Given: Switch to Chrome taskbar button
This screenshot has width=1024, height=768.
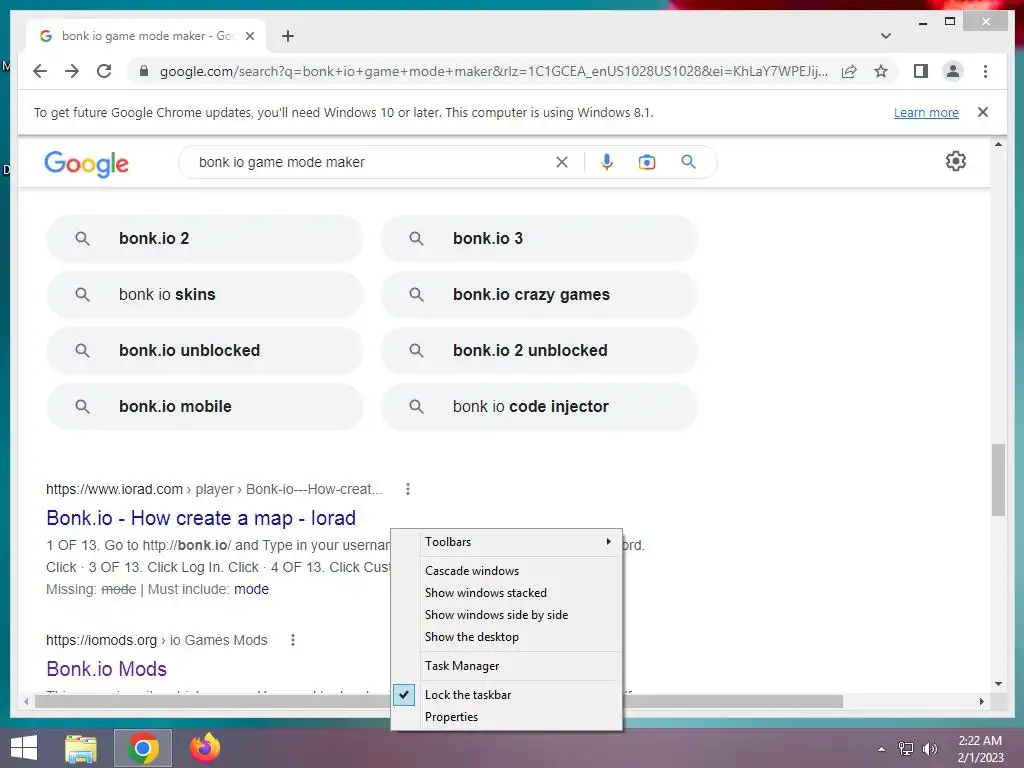Looking at the screenshot, I should (143, 748).
